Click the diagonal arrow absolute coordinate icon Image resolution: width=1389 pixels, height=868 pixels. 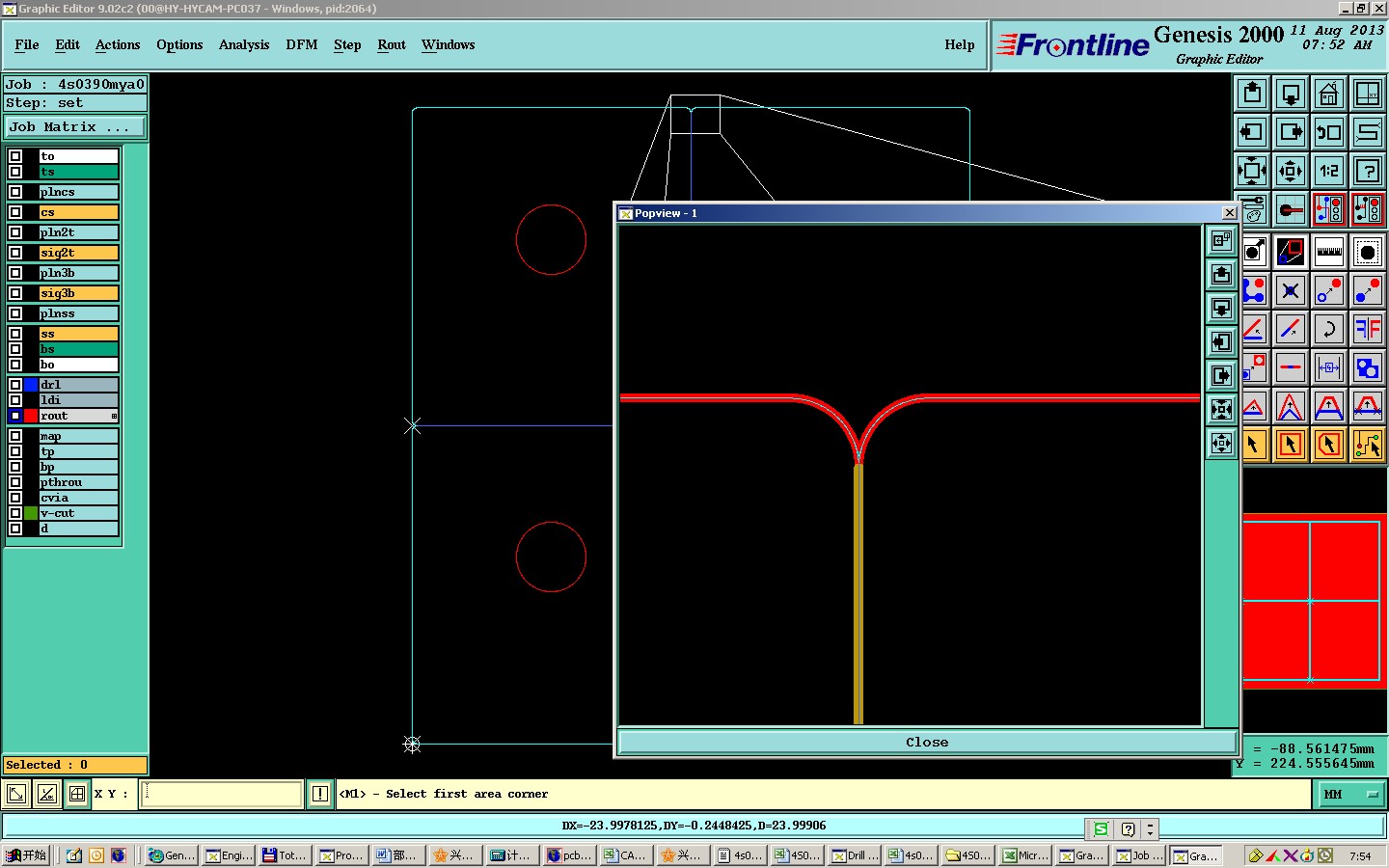coord(16,794)
